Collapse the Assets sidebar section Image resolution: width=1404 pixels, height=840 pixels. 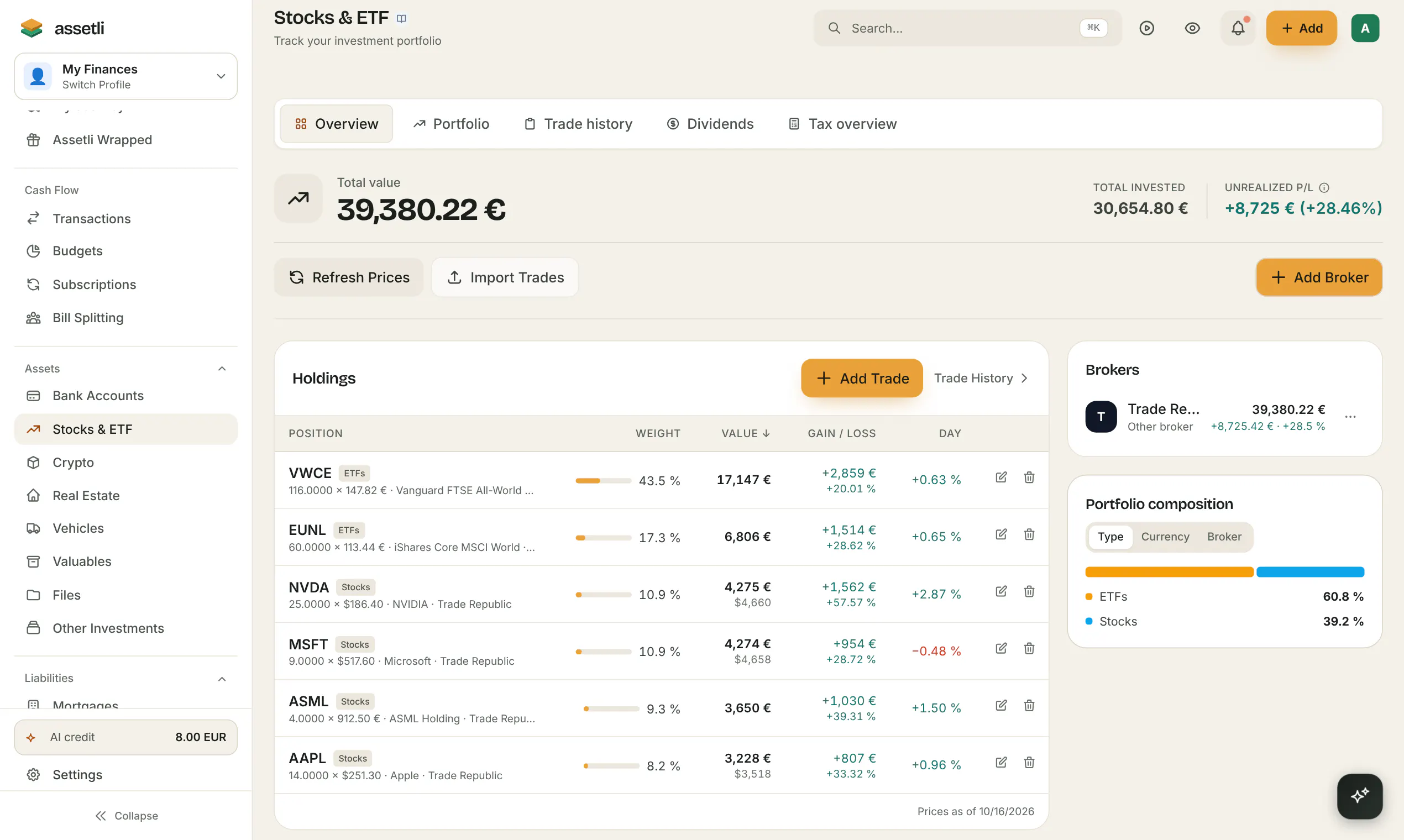pos(222,369)
